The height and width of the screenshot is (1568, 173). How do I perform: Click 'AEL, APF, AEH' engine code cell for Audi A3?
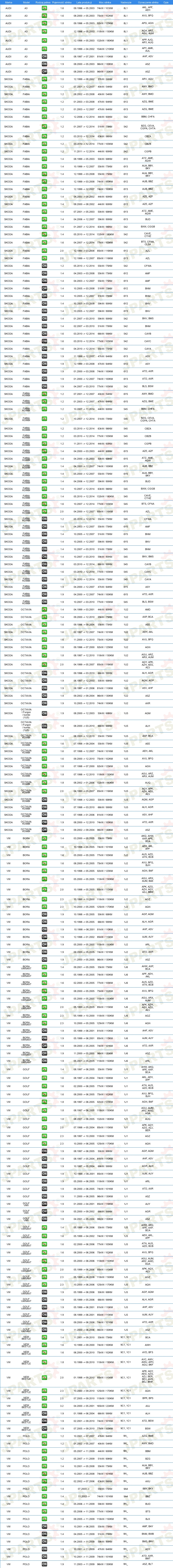click(148, 8)
